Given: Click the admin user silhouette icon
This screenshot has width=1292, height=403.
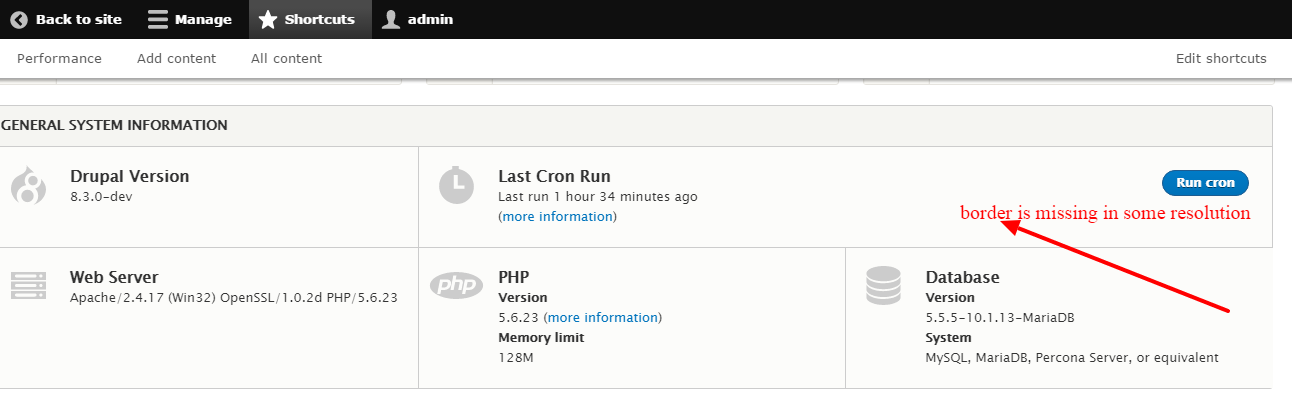Looking at the screenshot, I should 391,19.
